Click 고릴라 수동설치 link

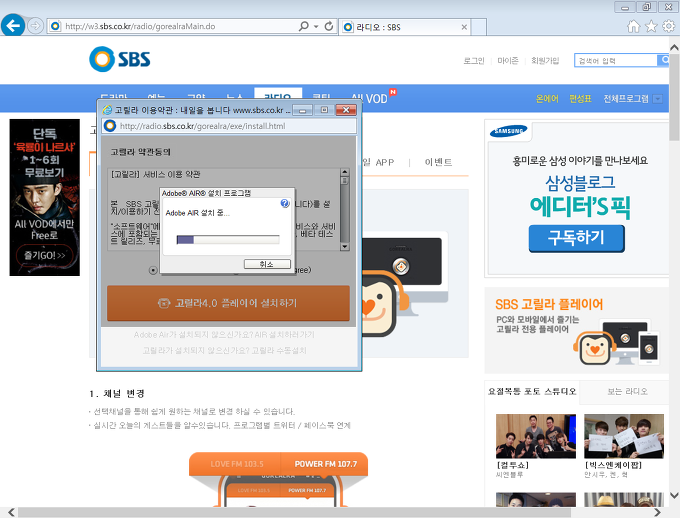pos(279,350)
